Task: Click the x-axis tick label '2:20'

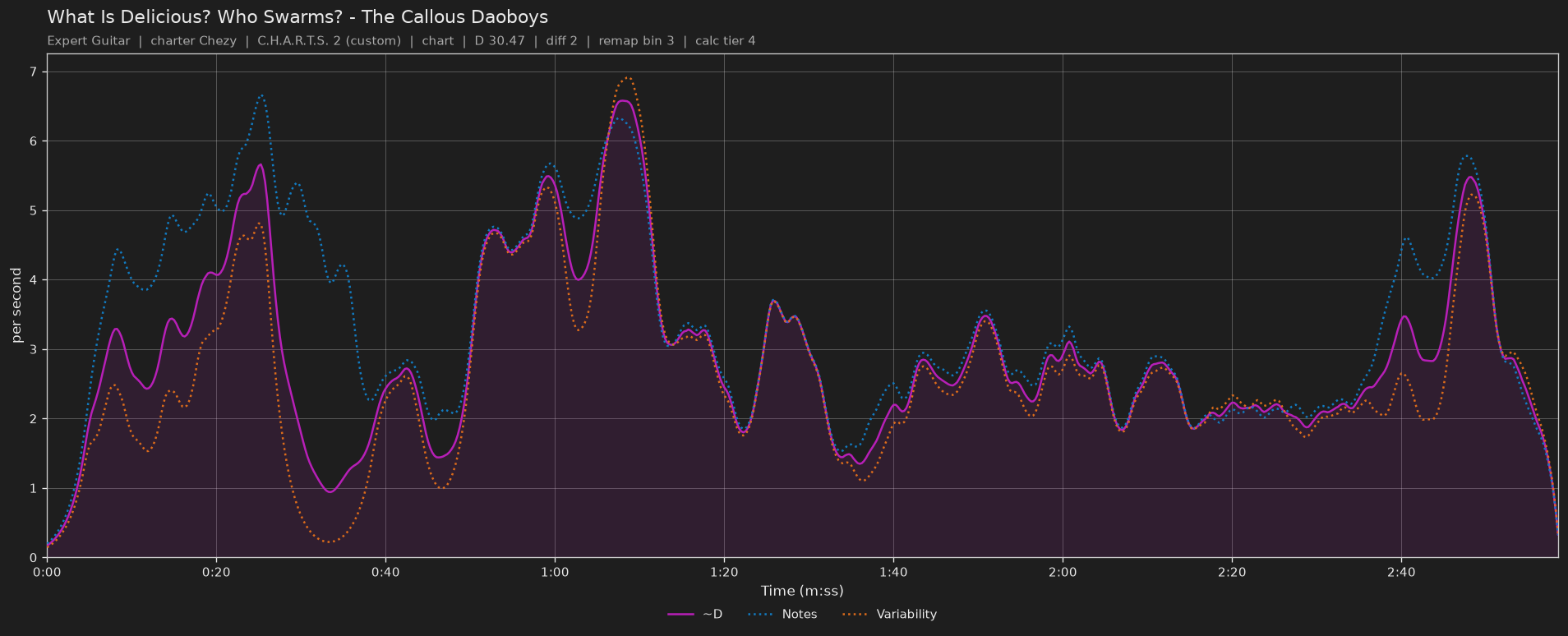Action: coord(1232,572)
